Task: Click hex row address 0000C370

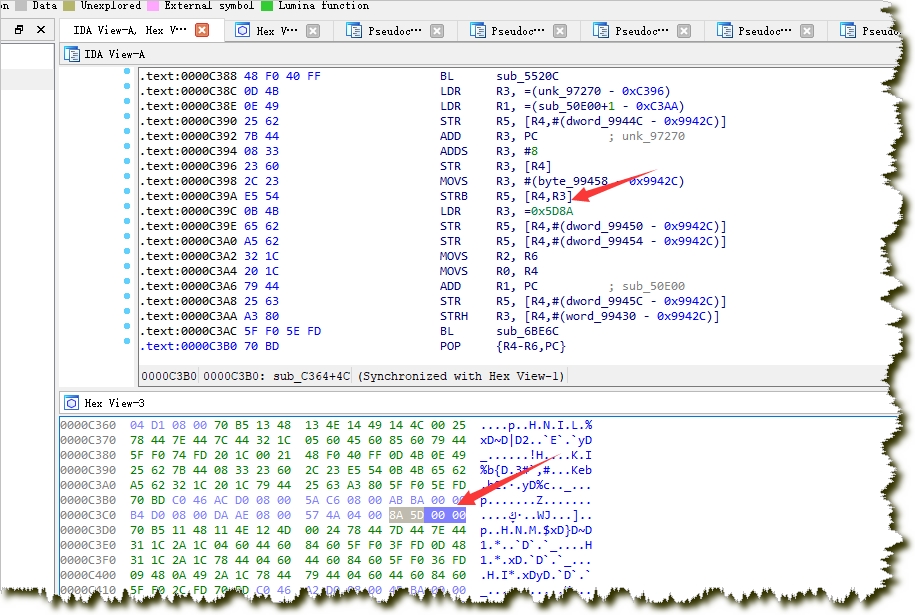Action: point(88,441)
